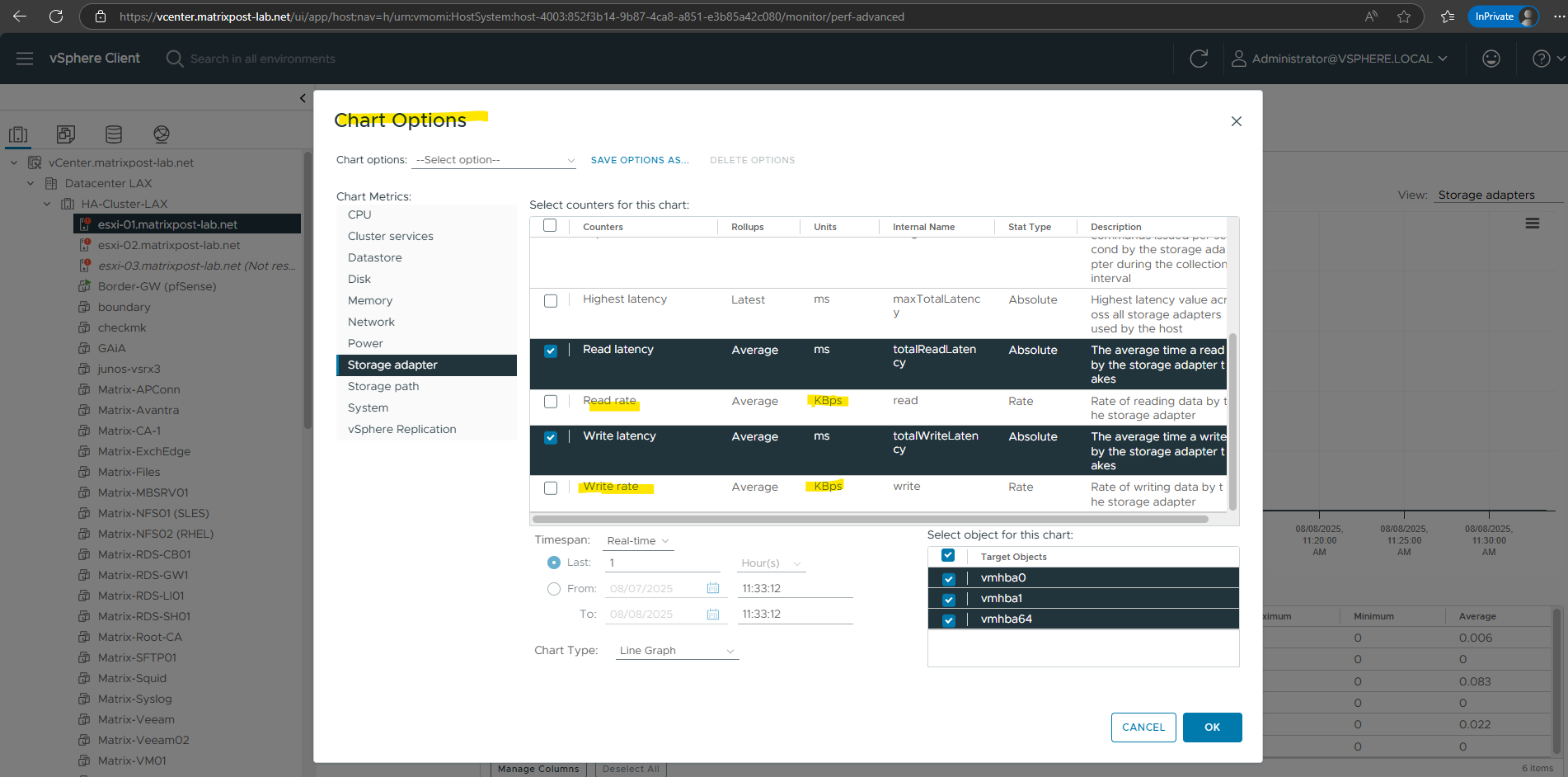Click SAVE OPTIONS AS link
This screenshot has height=777, width=1568.
pos(640,160)
